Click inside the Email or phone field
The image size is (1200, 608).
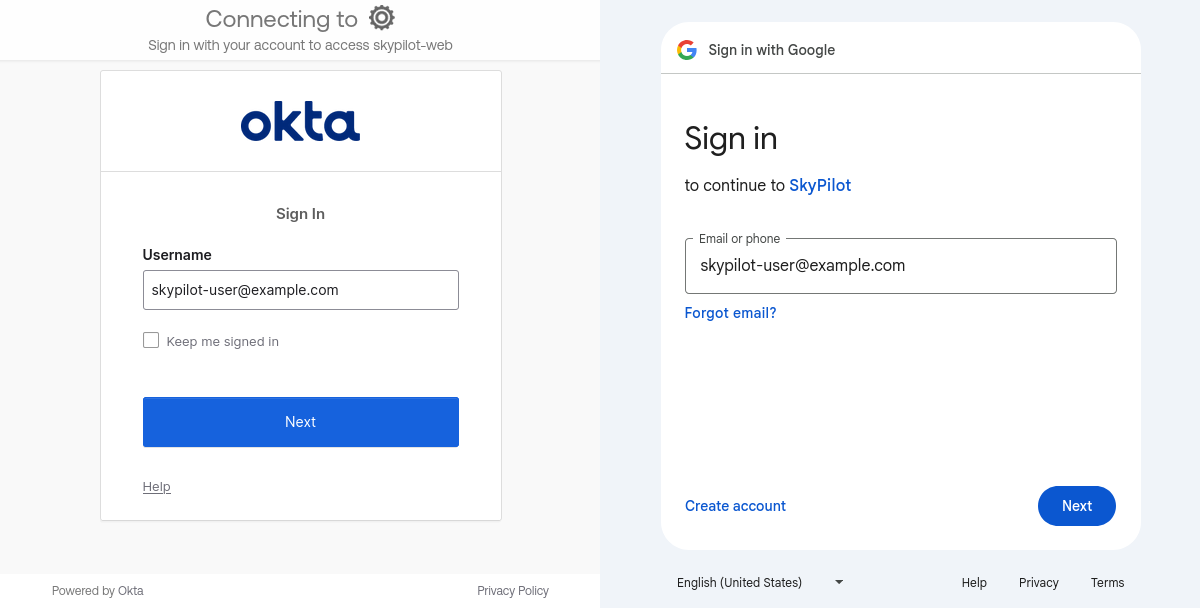click(x=900, y=266)
